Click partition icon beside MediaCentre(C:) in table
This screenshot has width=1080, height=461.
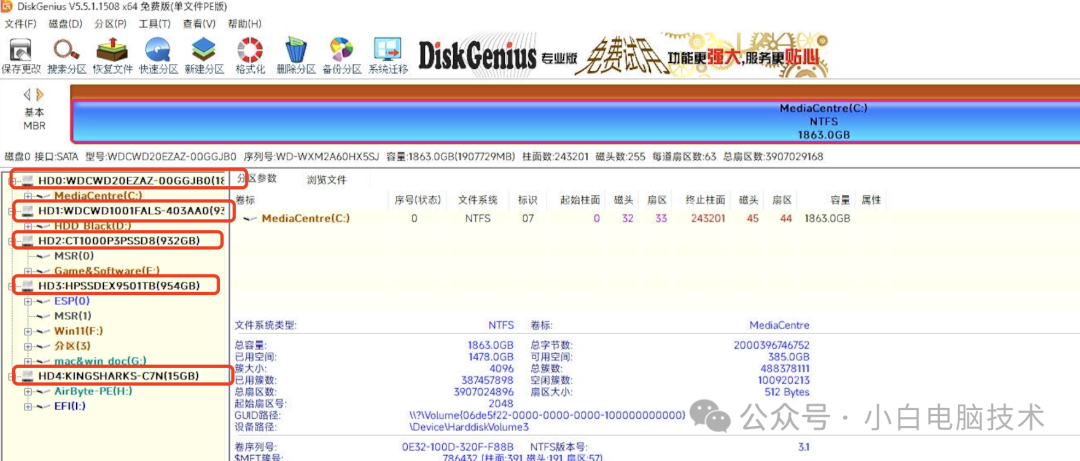click(x=251, y=218)
